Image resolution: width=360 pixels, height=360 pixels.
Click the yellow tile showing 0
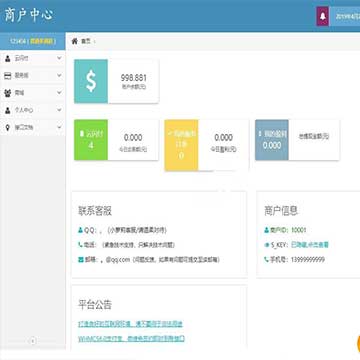pyautogui.click(x=181, y=145)
